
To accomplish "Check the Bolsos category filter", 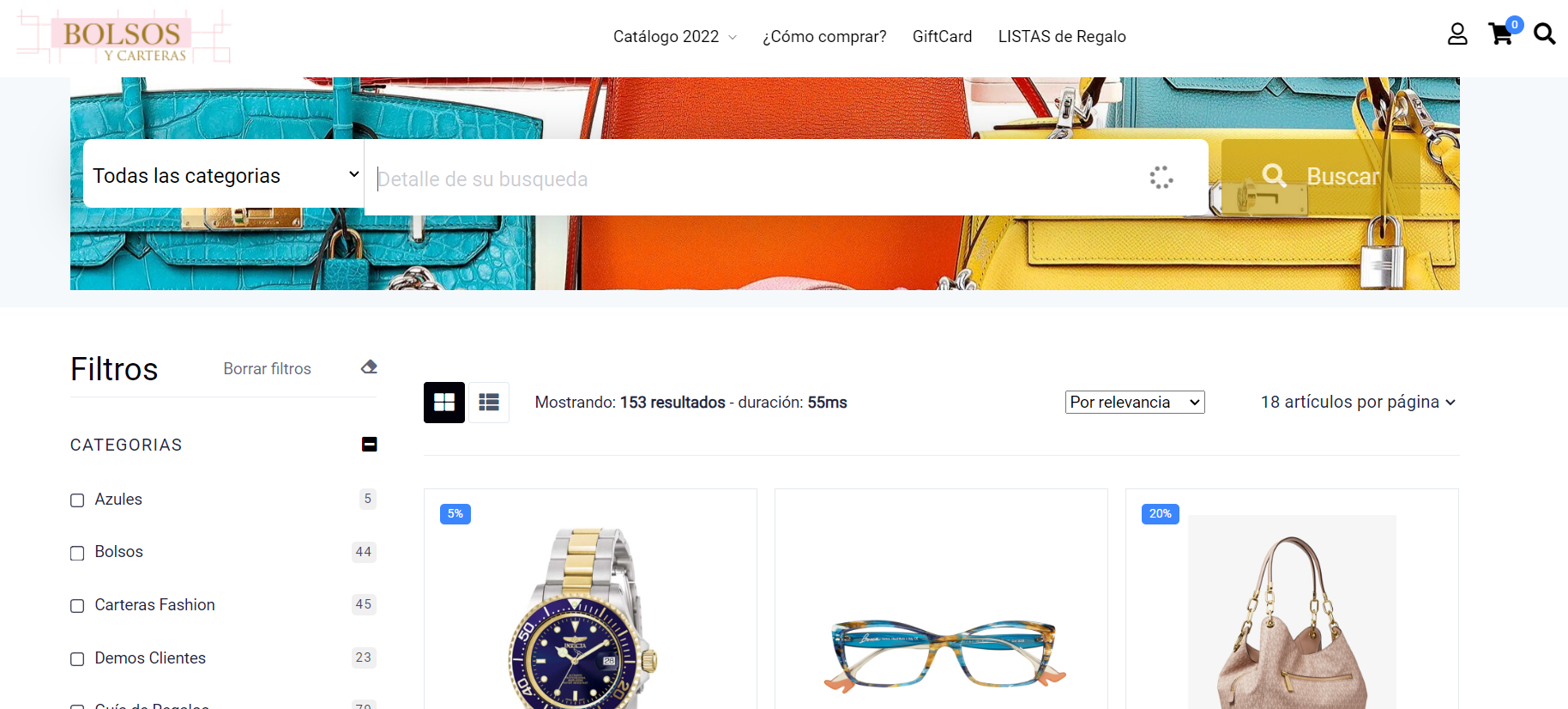I will click(77, 554).
